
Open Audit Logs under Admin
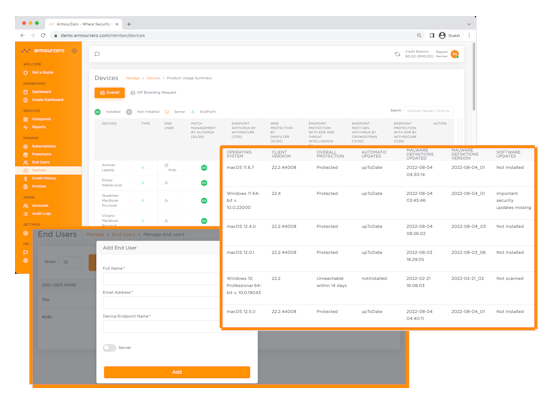coord(41,213)
